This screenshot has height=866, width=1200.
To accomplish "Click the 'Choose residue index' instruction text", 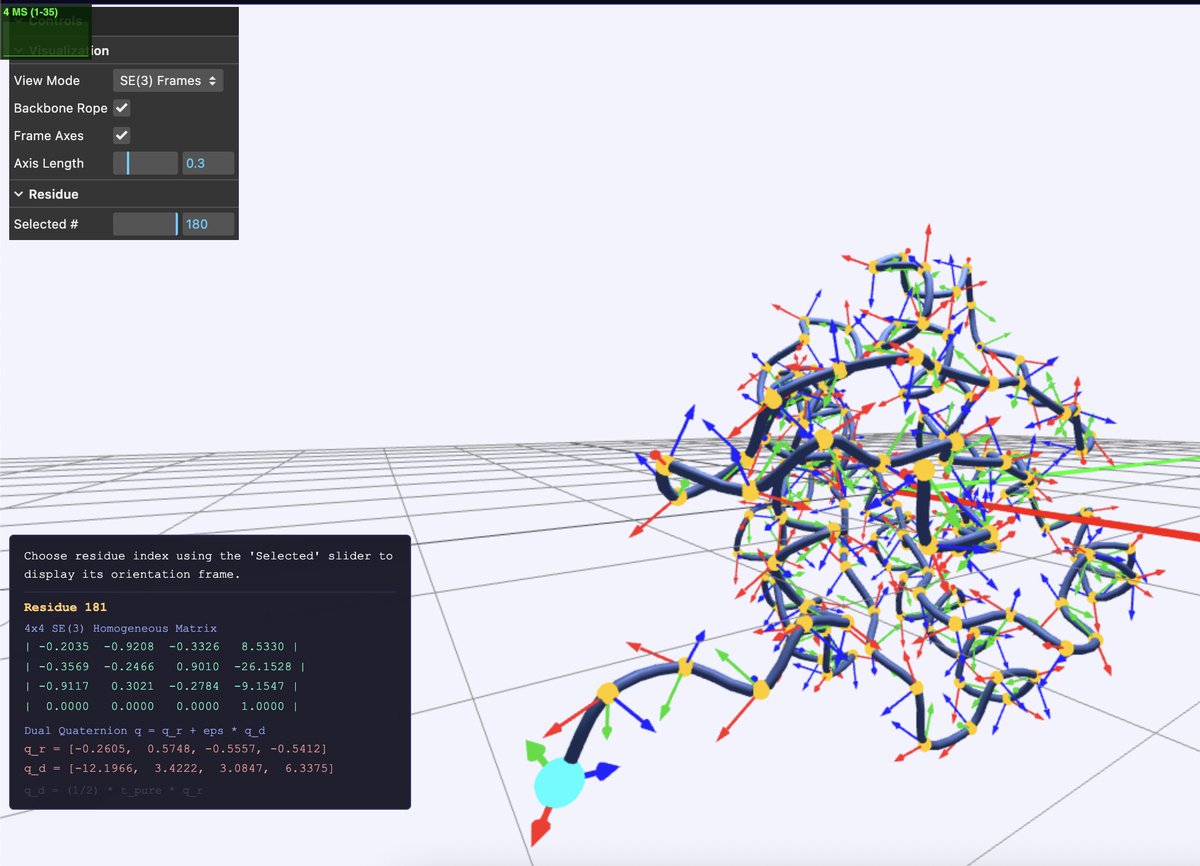I will coord(208,565).
